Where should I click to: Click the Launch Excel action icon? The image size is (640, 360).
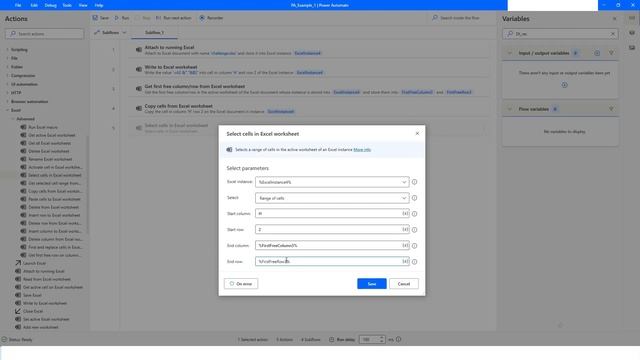pyautogui.click(x=18, y=263)
